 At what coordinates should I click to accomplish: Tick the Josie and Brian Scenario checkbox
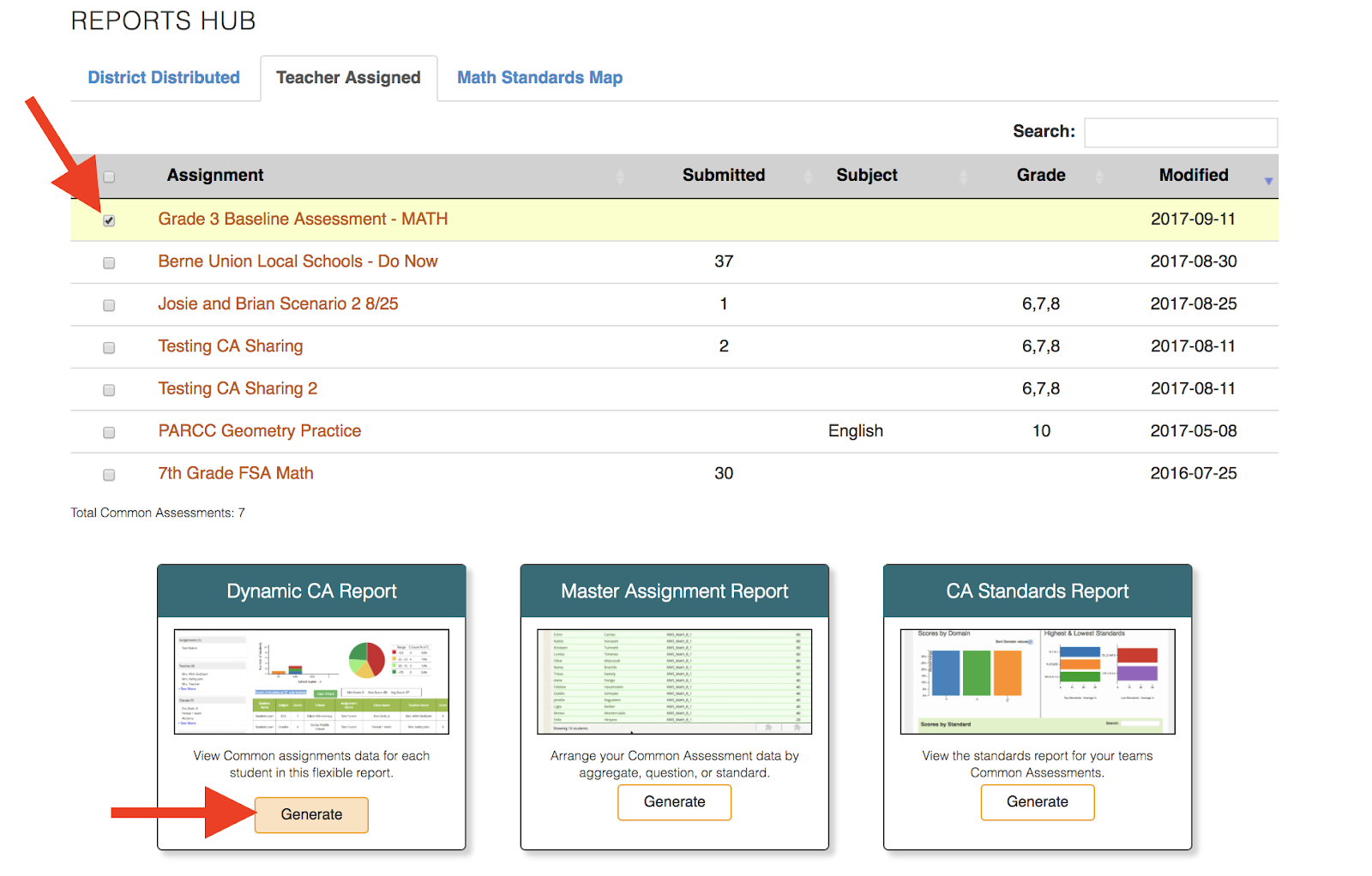point(109,305)
